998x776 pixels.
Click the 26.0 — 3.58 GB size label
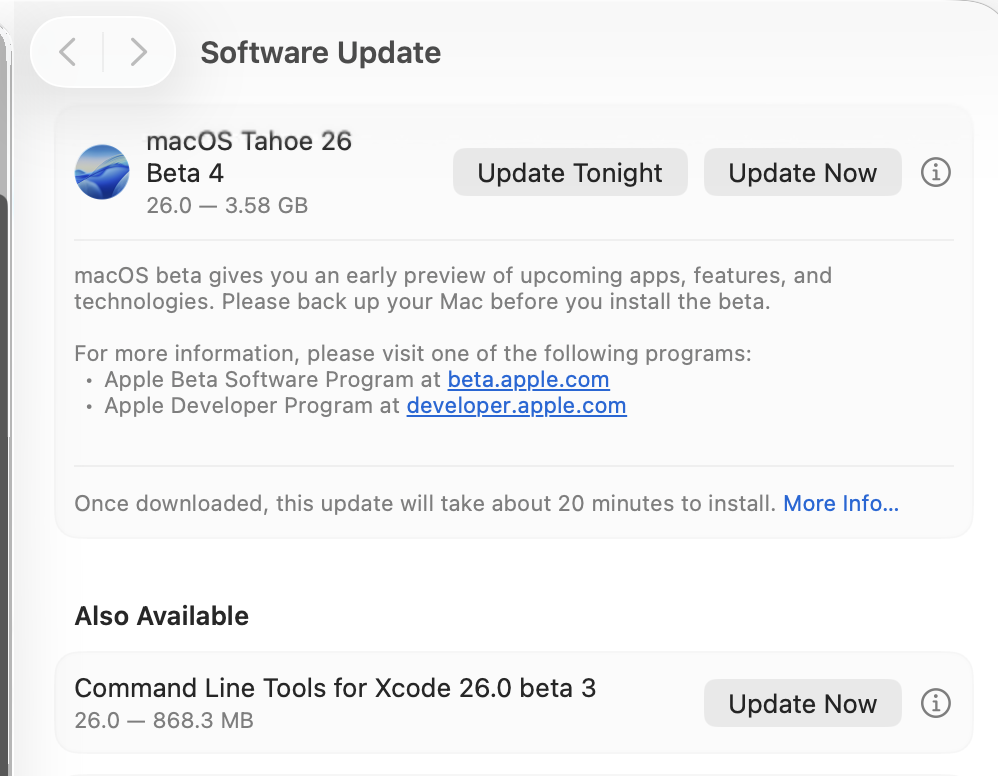pyautogui.click(x=227, y=206)
